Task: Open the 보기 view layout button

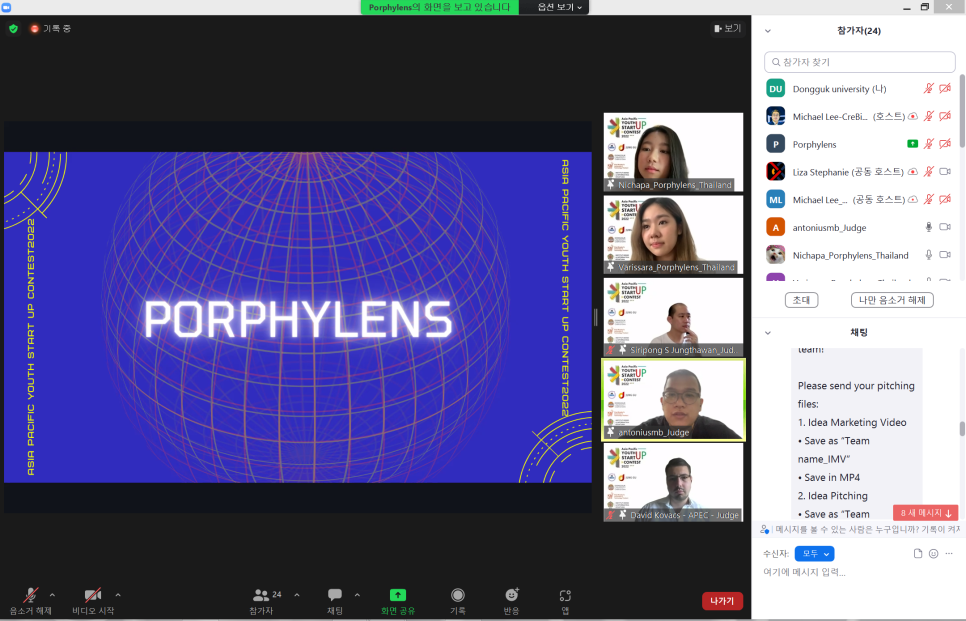Action: pos(728,28)
